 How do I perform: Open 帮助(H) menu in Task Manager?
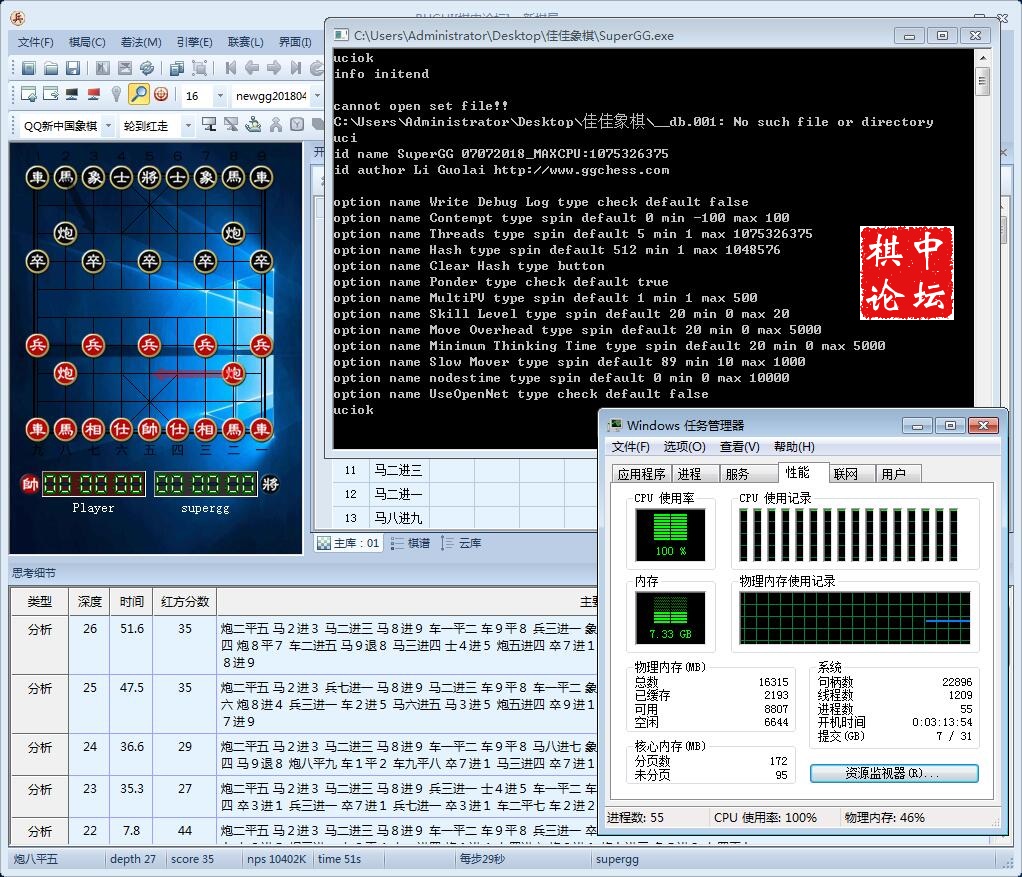(x=794, y=447)
